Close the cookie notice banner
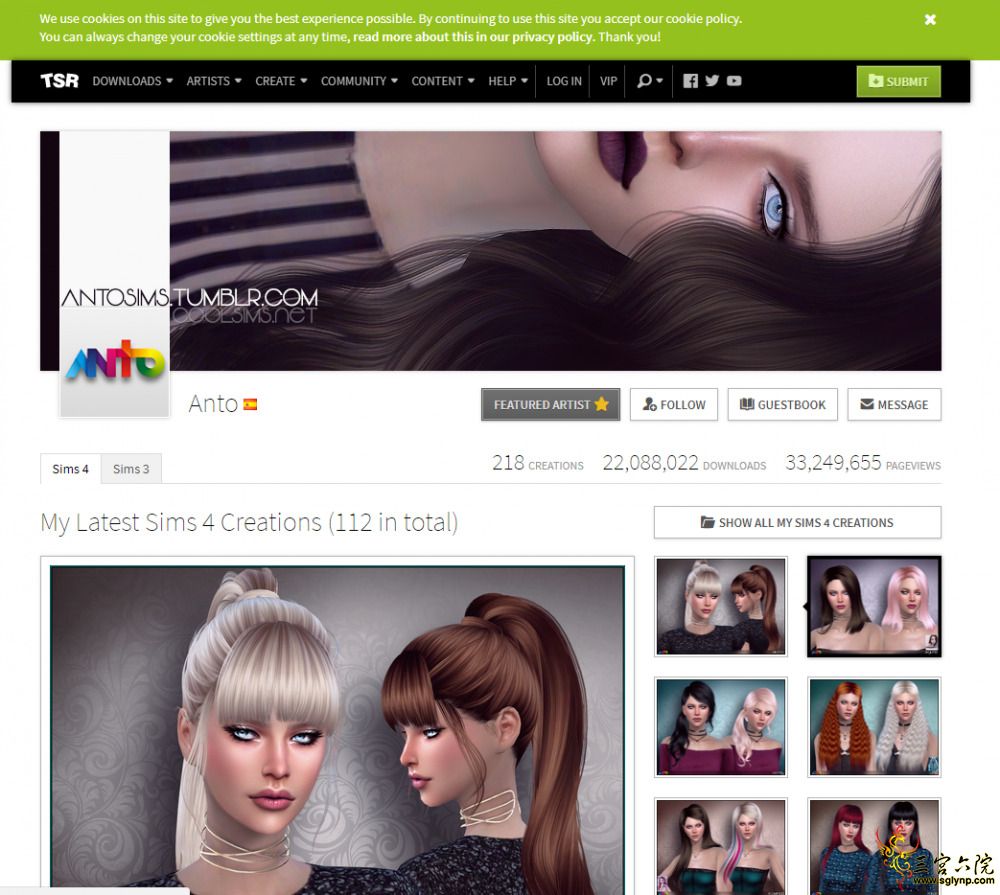Viewport: 1000px width, 895px height. coord(930,20)
